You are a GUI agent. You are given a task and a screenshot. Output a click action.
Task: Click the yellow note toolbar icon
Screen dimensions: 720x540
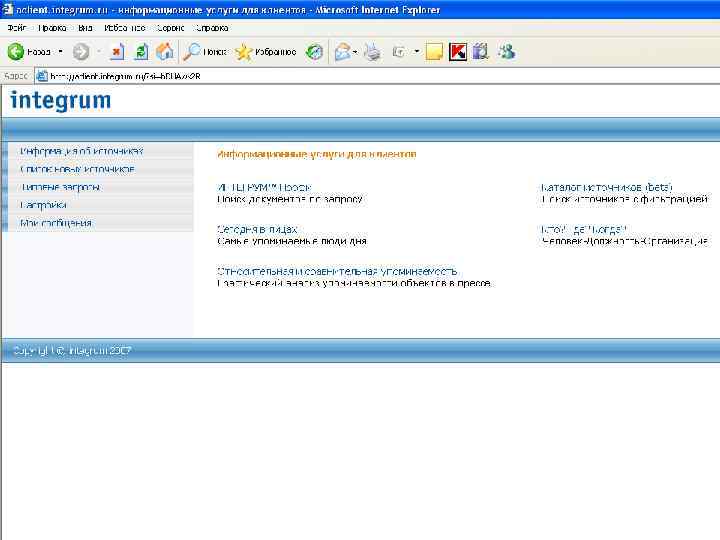(434, 52)
